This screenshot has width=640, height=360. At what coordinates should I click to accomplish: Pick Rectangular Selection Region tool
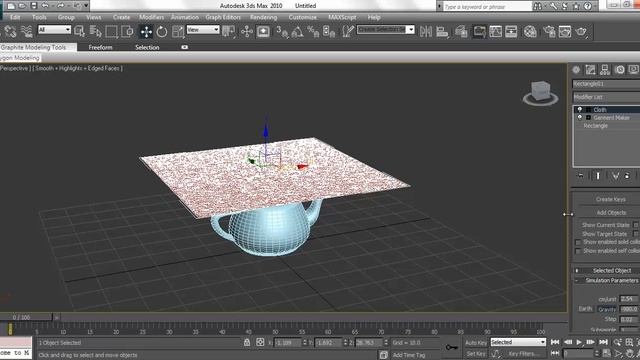point(111,31)
